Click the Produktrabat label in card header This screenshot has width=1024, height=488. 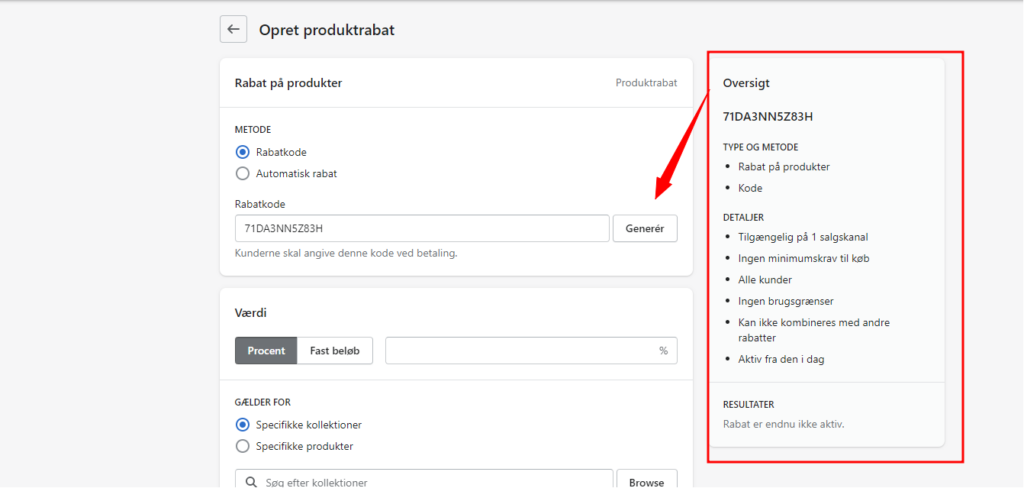[647, 83]
